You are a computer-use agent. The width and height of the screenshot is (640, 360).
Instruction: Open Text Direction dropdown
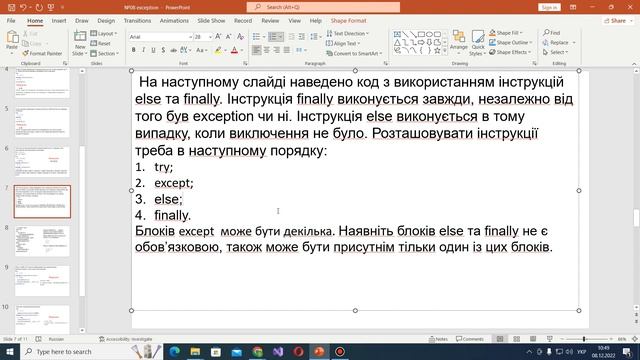click(347, 33)
